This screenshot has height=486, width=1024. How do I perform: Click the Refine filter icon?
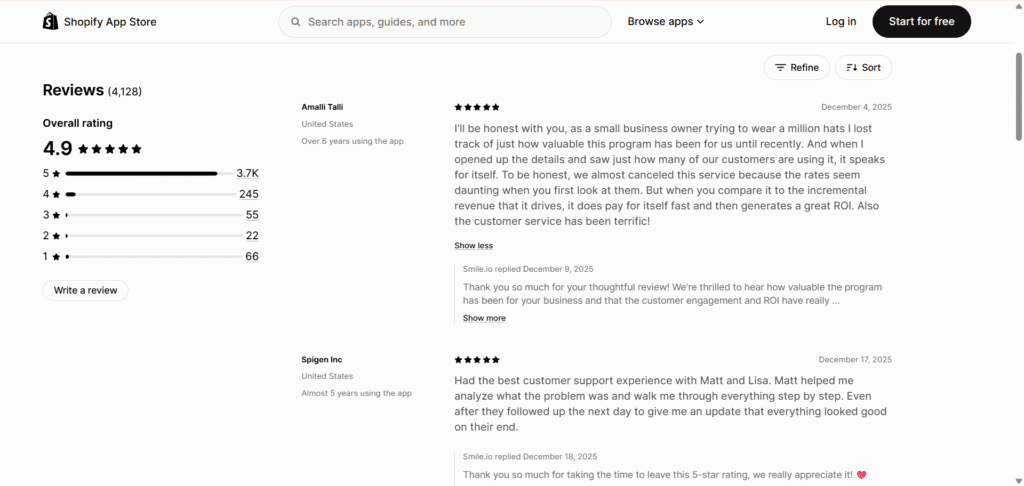pyautogui.click(x=781, y=67)
